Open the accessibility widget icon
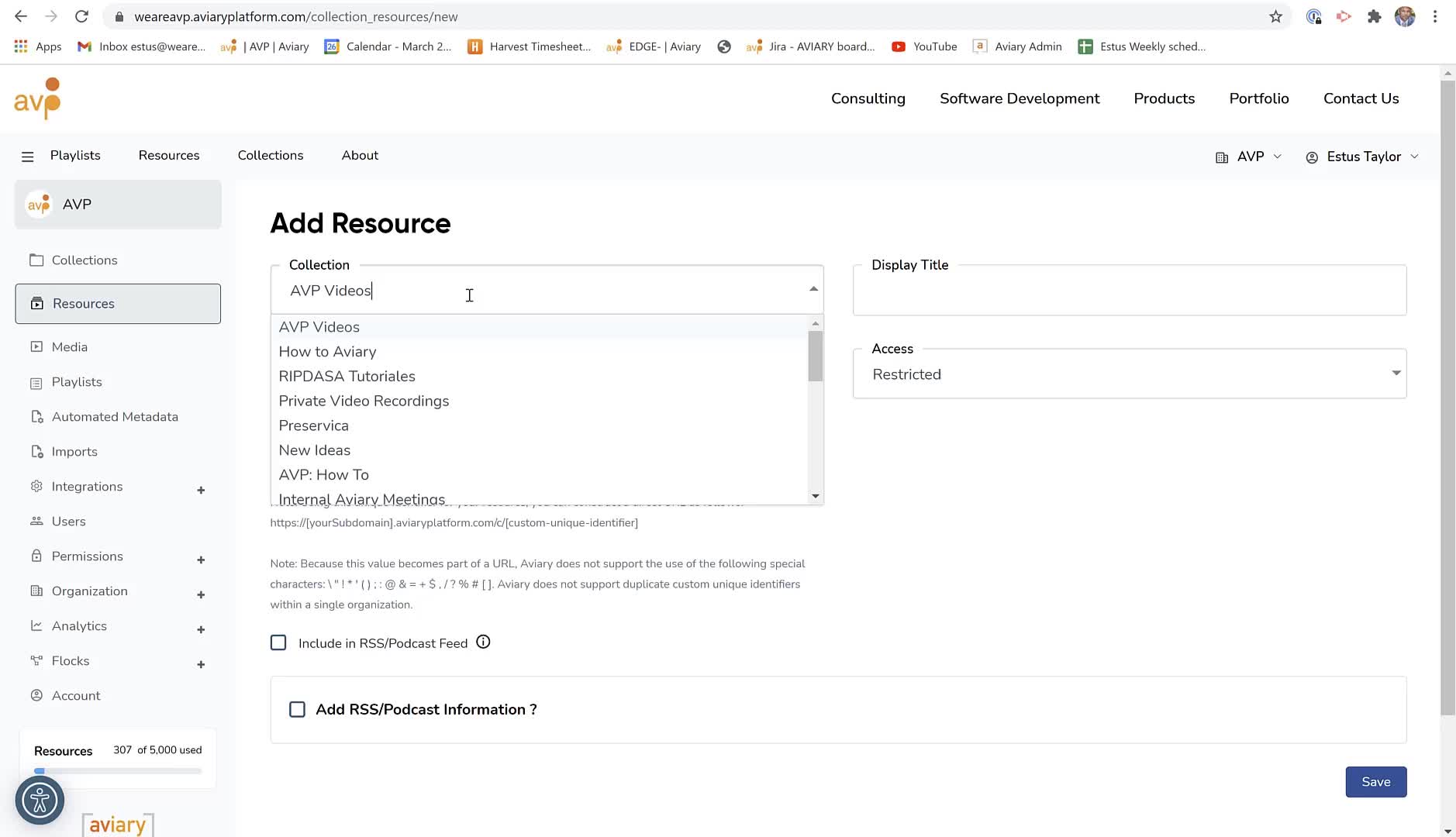 tap(40, 800)
